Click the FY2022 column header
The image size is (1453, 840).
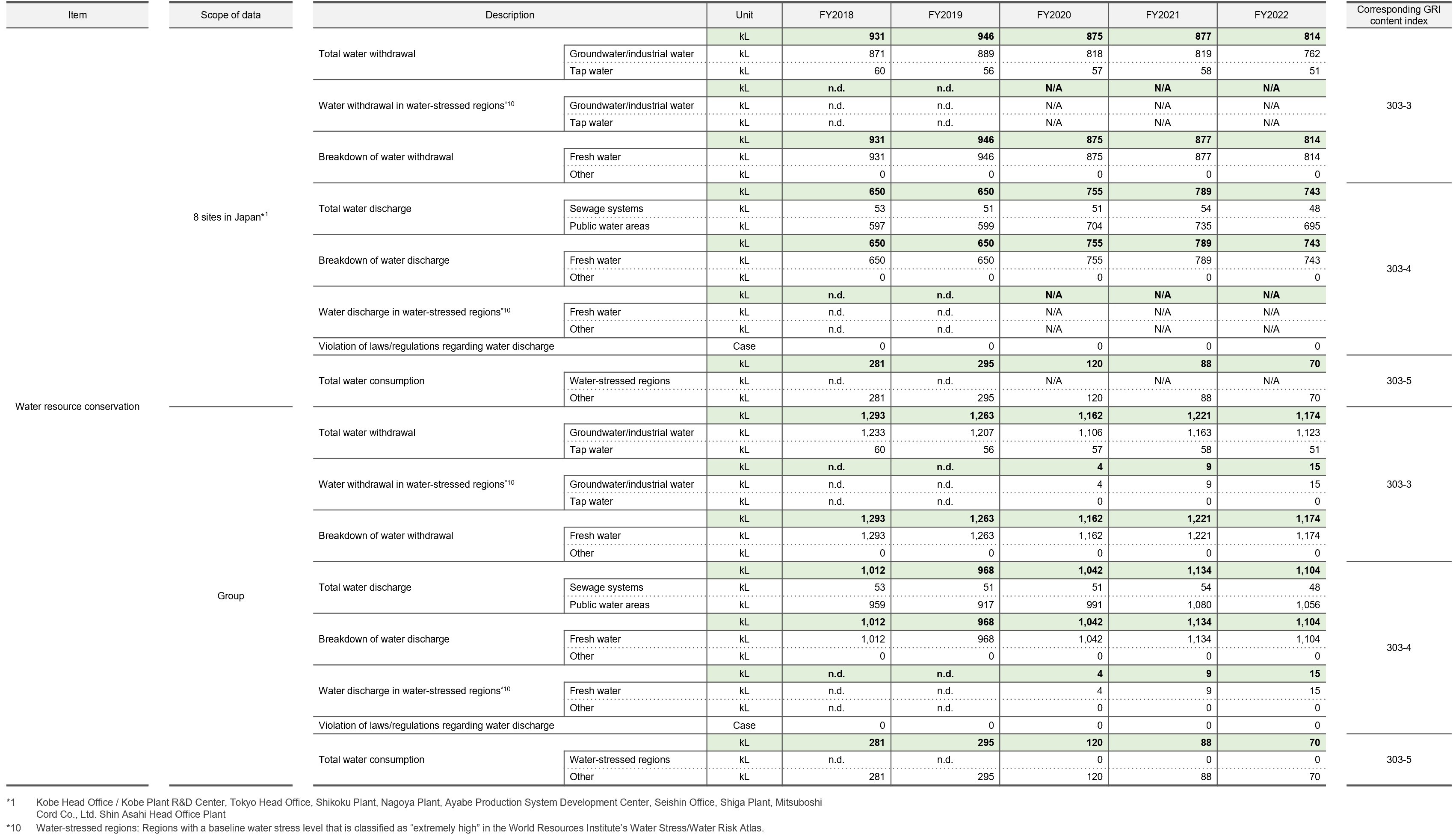1271,15
